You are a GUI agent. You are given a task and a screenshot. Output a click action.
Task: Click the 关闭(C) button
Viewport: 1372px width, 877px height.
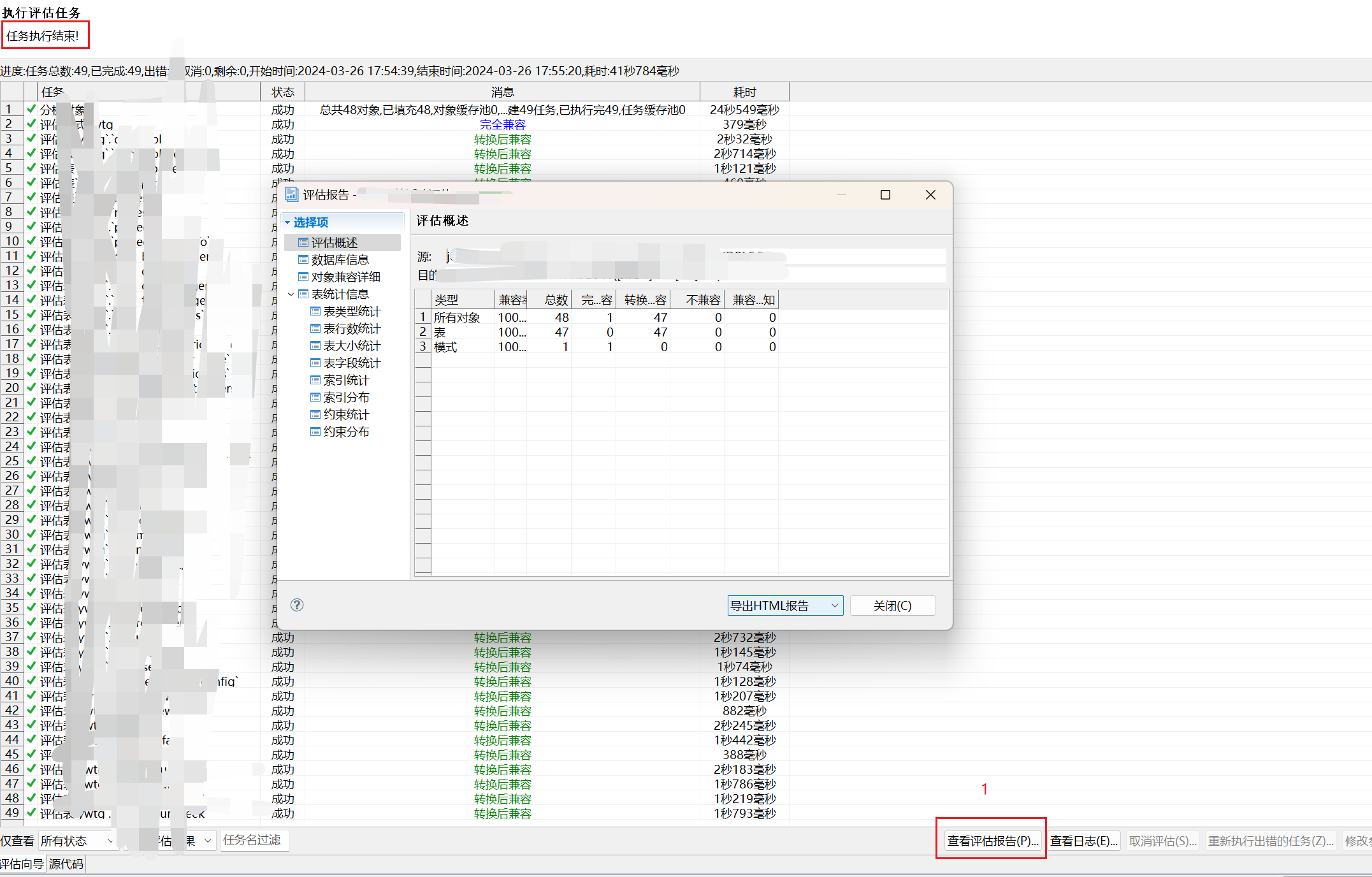(892, 605)
